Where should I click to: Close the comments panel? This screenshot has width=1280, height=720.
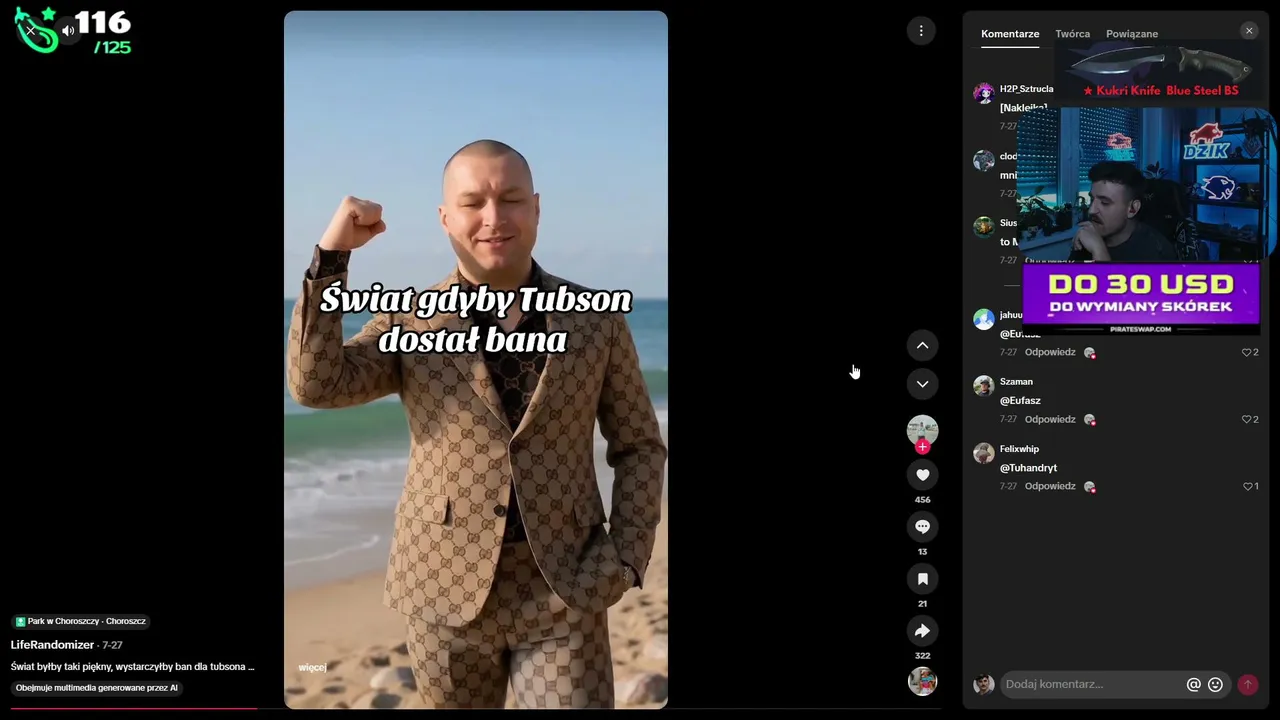coord(1249,31)
